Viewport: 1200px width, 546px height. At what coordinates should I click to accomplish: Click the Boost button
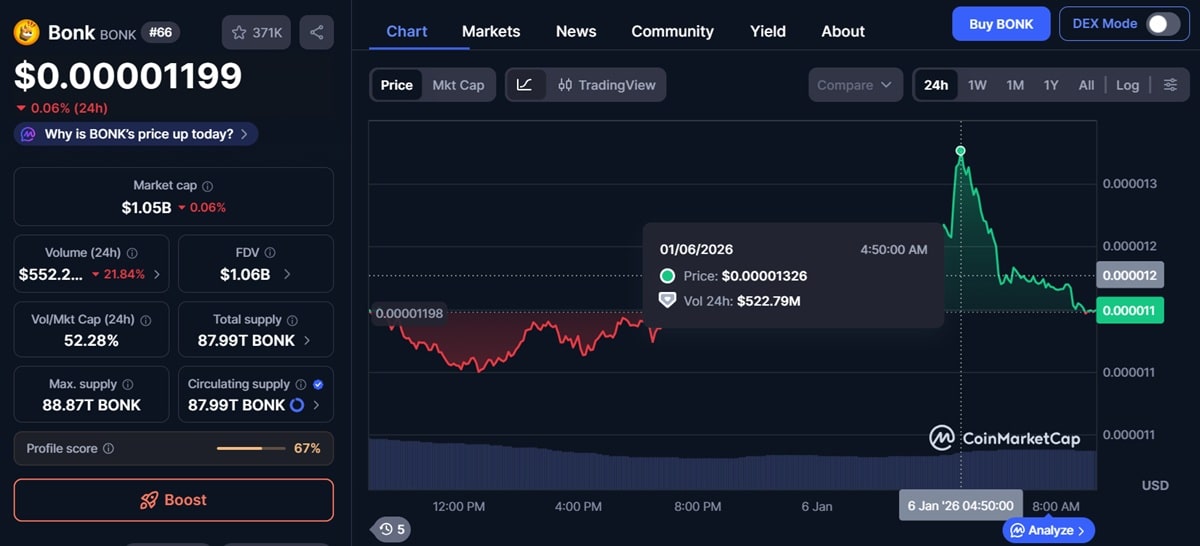coord(173,500)
